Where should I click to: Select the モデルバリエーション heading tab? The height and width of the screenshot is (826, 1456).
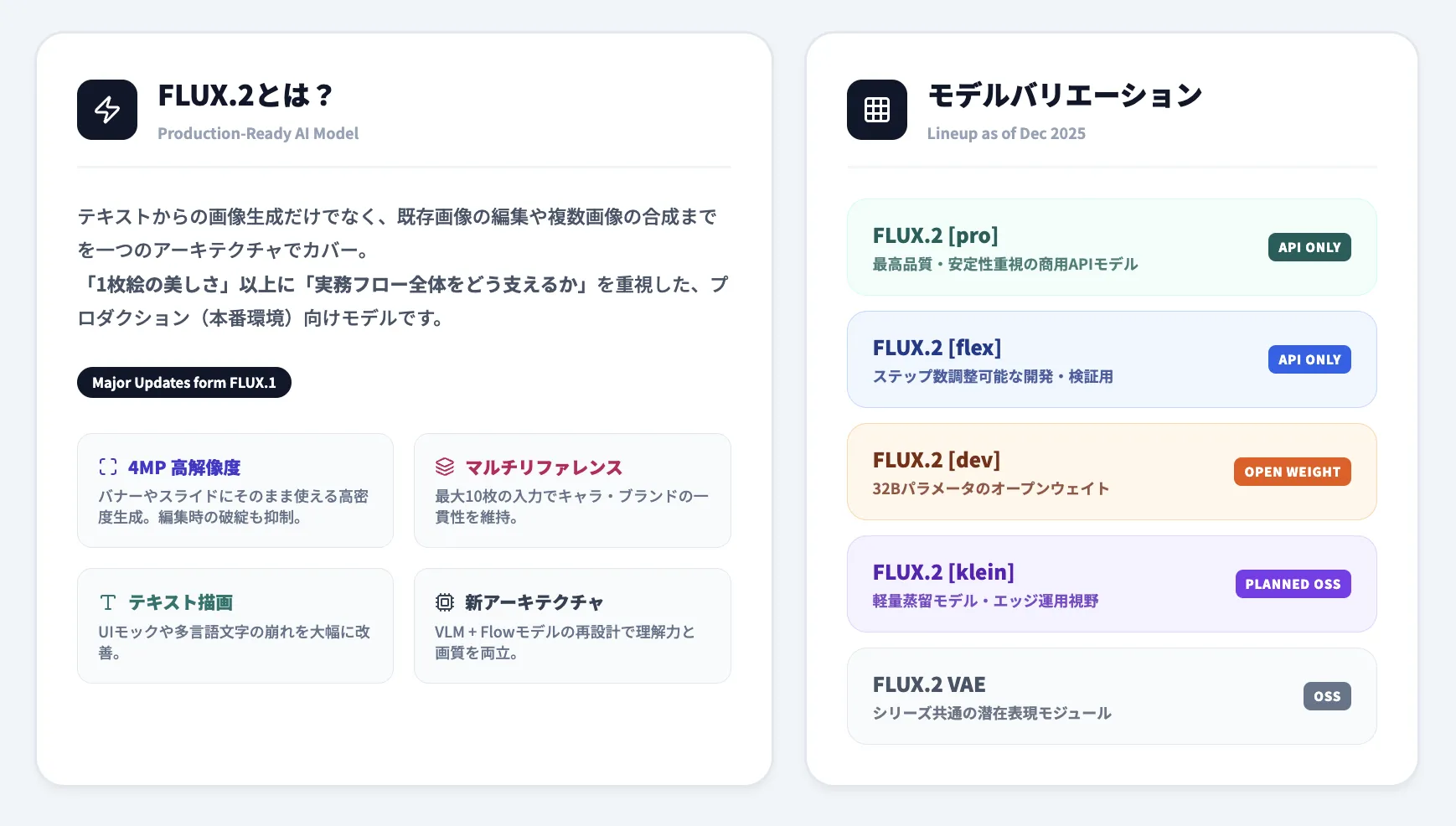tap(1063, 96)
